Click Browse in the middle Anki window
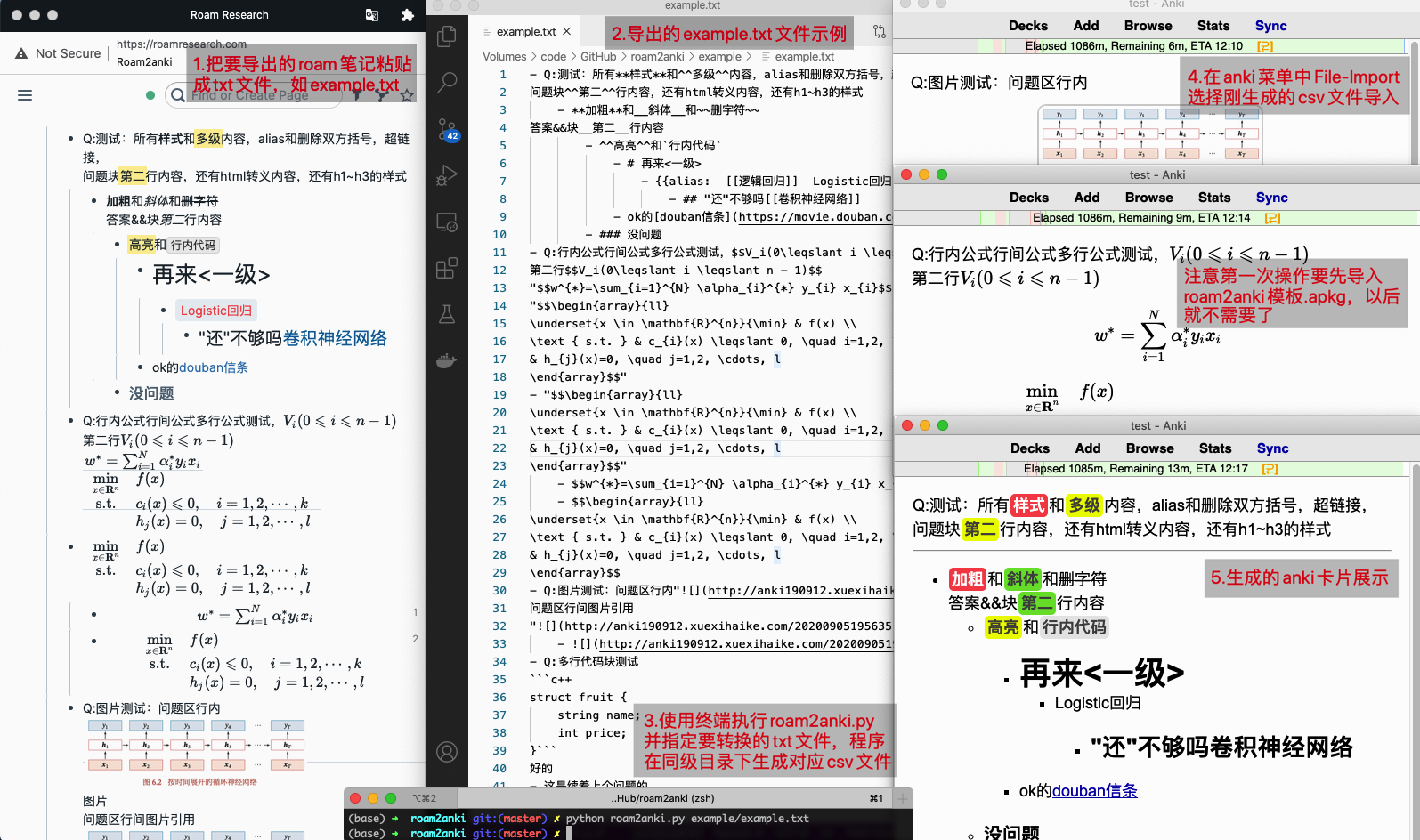 1149,198
